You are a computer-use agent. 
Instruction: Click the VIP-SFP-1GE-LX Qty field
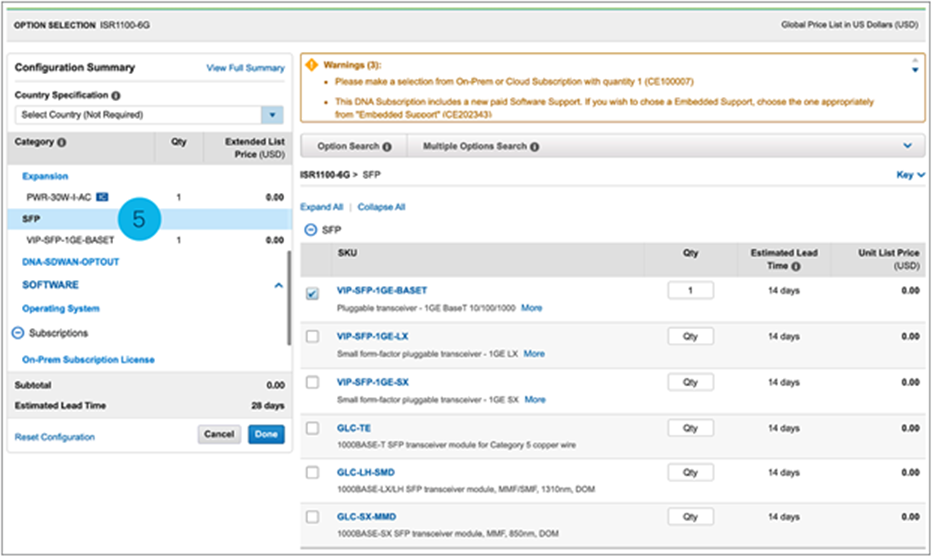click(x=690, y=336)
